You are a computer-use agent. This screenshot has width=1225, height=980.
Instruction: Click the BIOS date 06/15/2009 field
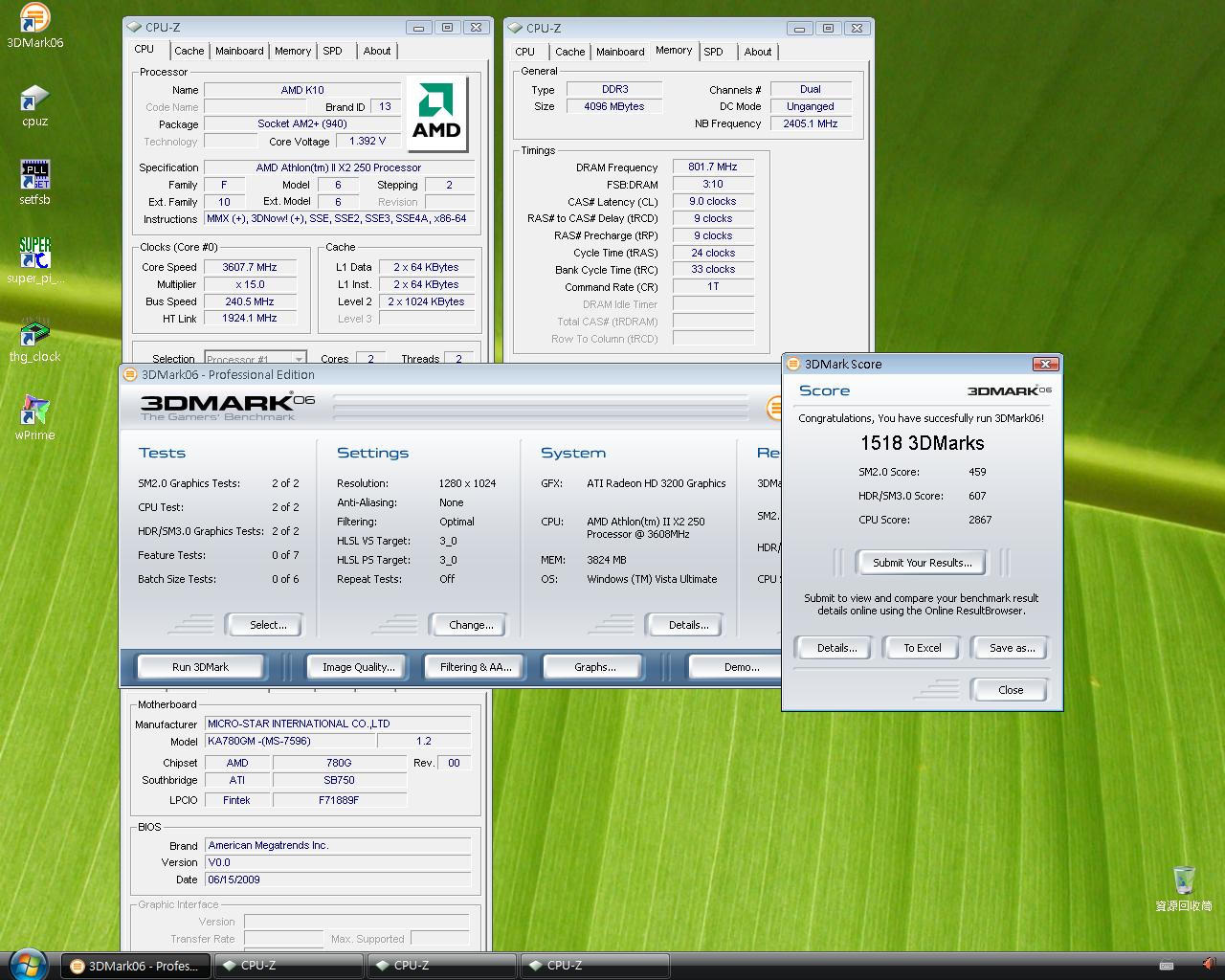tap(338, 880)
